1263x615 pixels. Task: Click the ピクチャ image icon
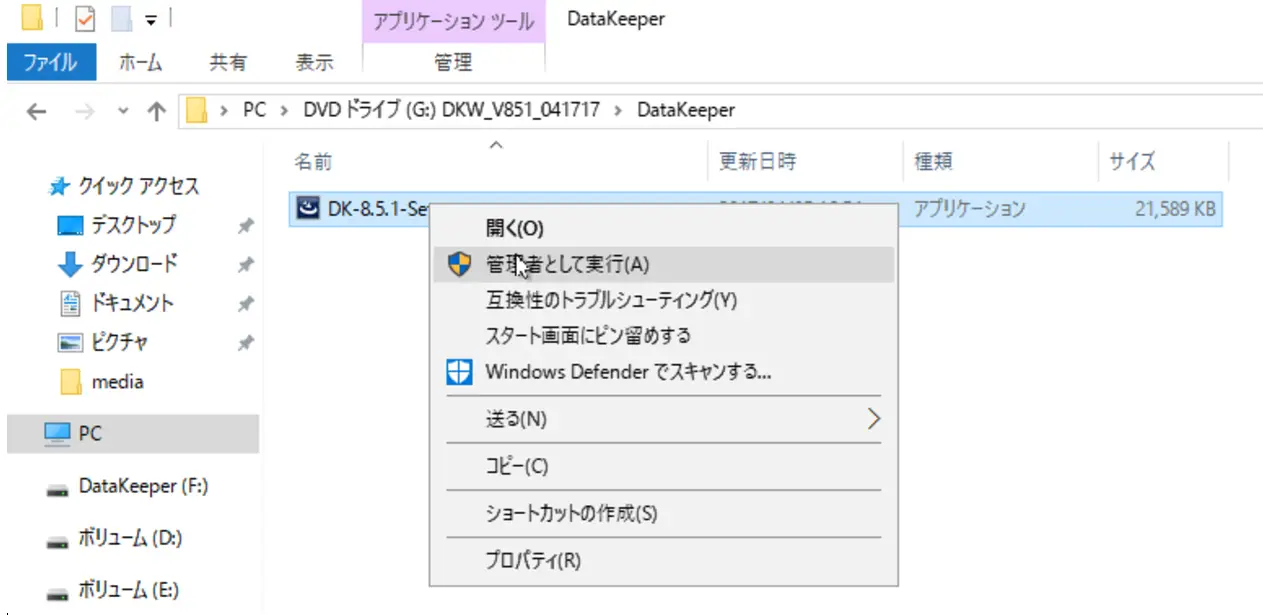[x=70, y=343]
